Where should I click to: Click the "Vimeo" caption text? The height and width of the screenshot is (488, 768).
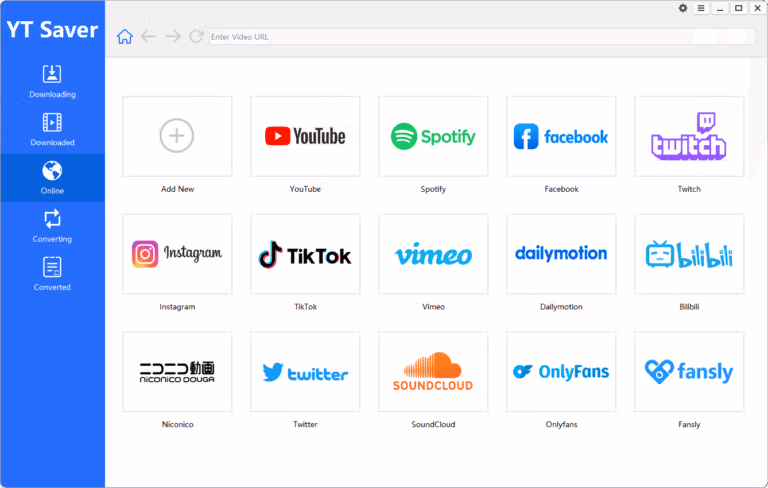tap(433, 307)
